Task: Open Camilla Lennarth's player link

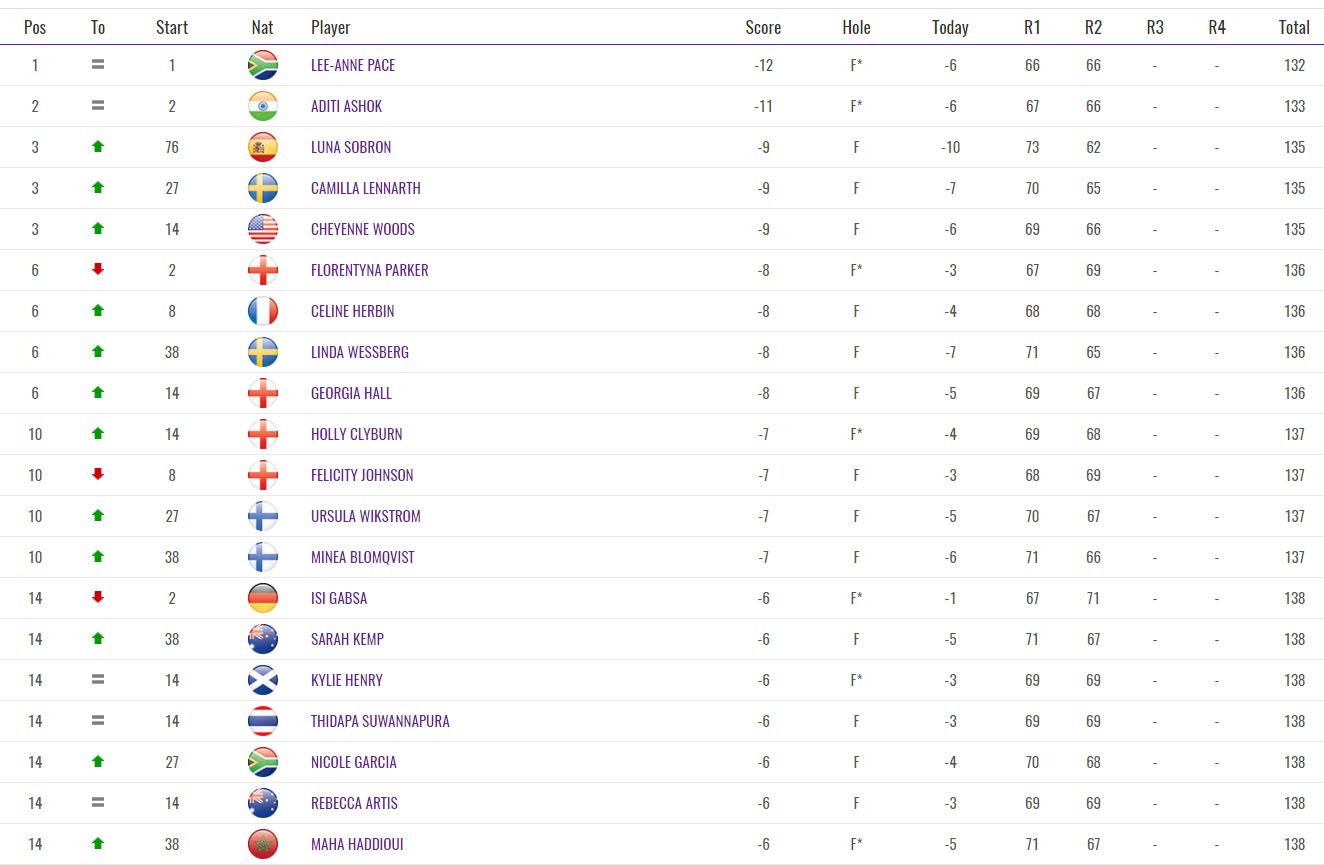Action: click(x=365, y=188)
